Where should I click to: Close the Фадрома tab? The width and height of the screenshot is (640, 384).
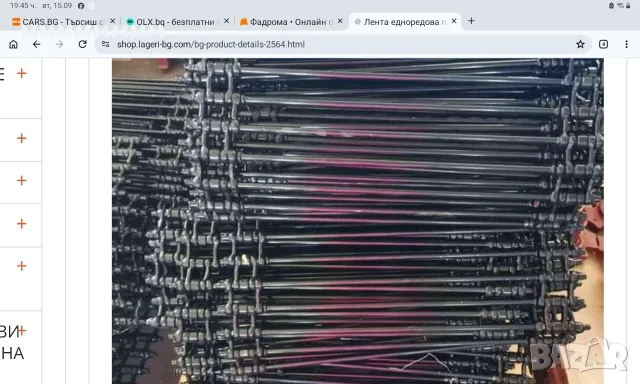pos(340,21)
